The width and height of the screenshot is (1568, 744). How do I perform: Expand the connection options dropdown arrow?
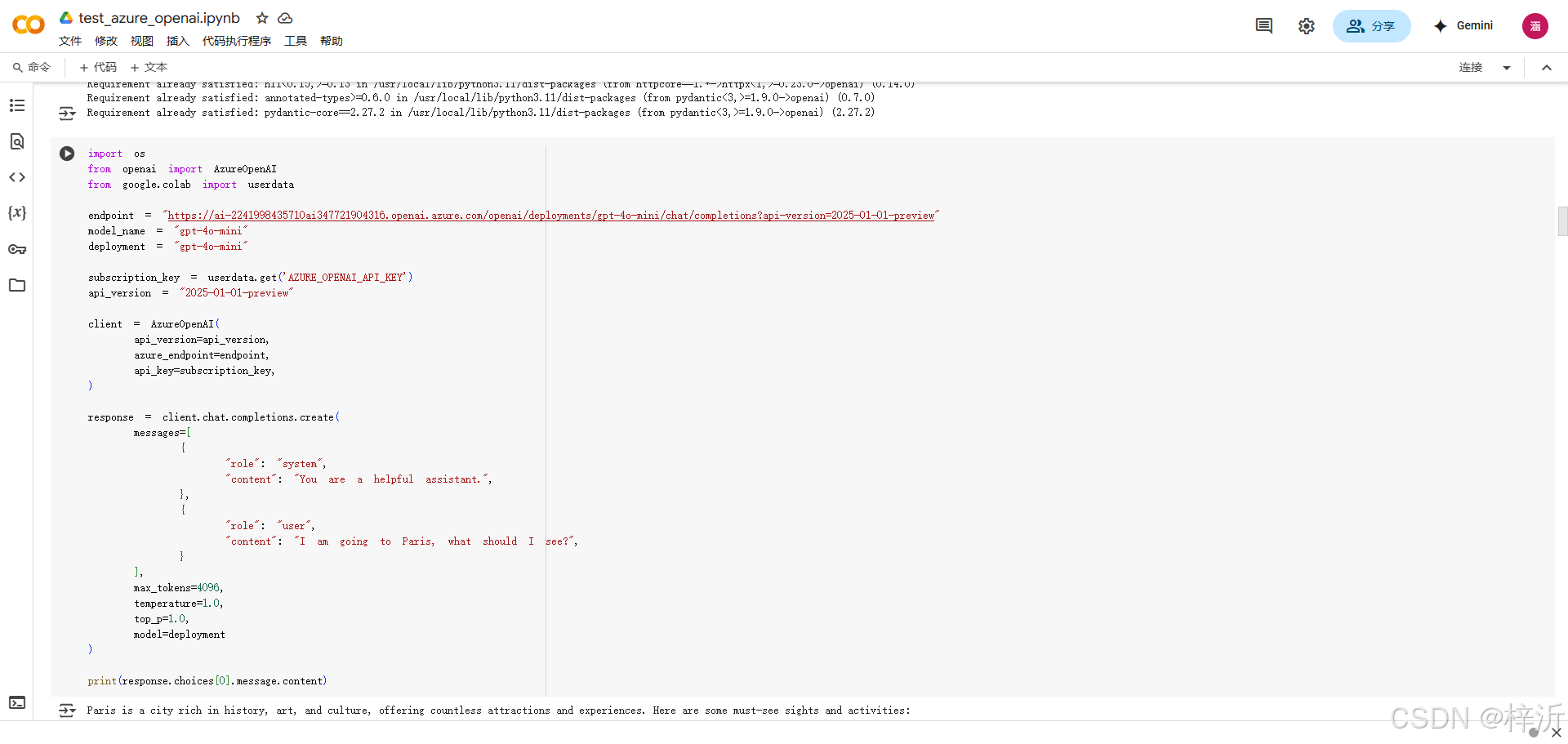[x=1507, y=68]
